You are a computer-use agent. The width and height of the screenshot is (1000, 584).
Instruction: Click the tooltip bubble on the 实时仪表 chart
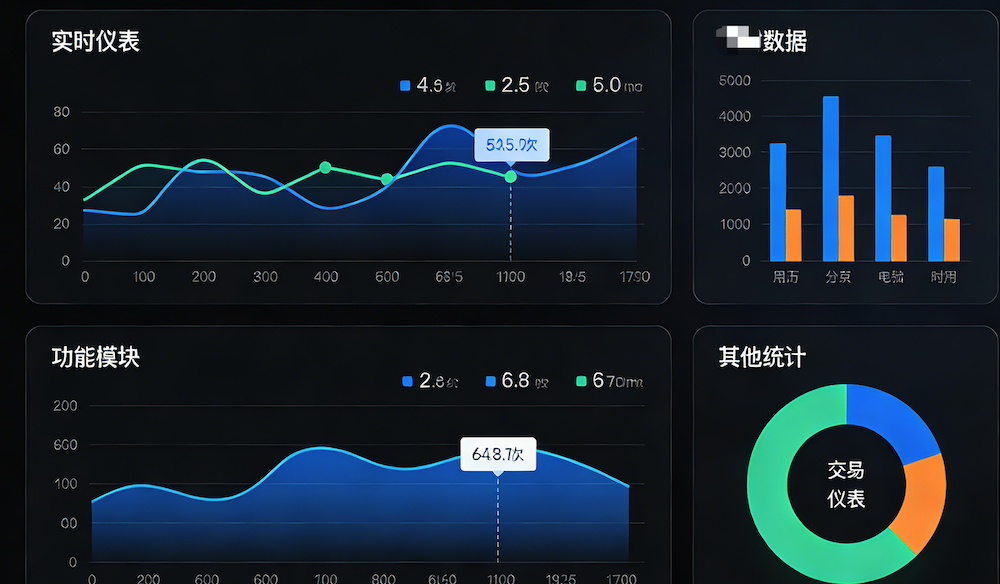[x=511, y=145]
